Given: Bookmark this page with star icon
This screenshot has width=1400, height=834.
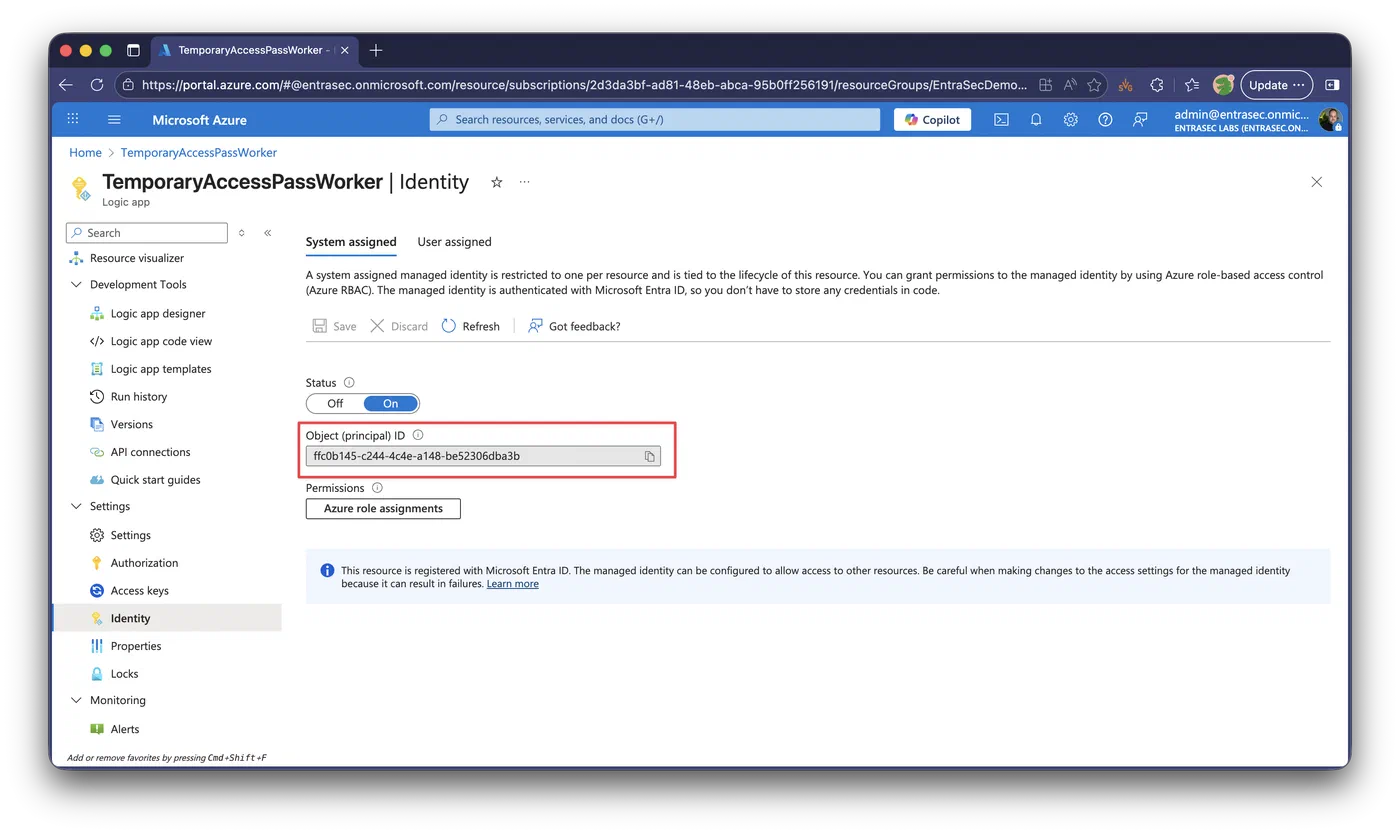Looking at the screenshot, I should pos(1094,85).
